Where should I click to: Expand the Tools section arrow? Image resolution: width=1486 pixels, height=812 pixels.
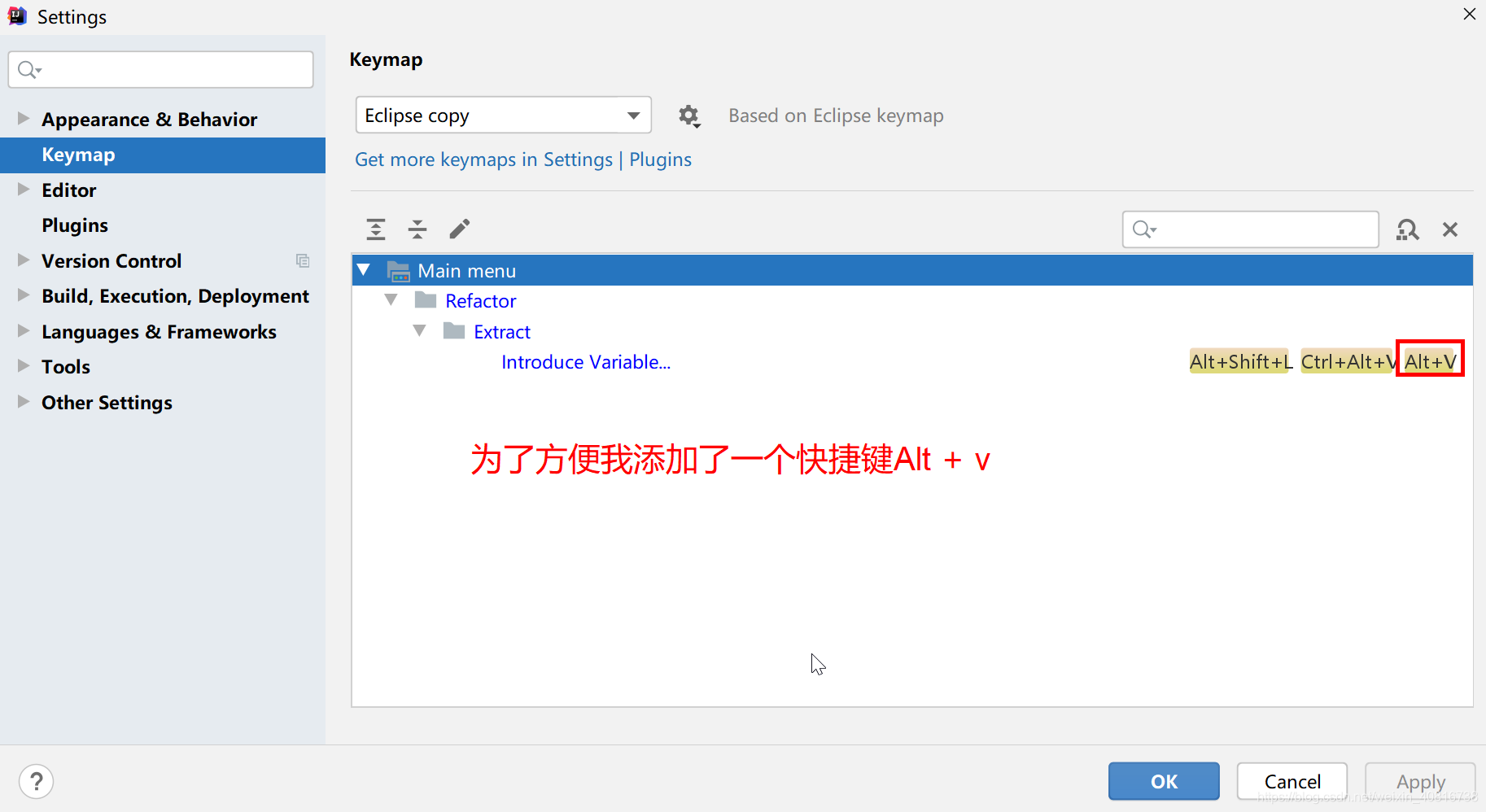point(24,366)
